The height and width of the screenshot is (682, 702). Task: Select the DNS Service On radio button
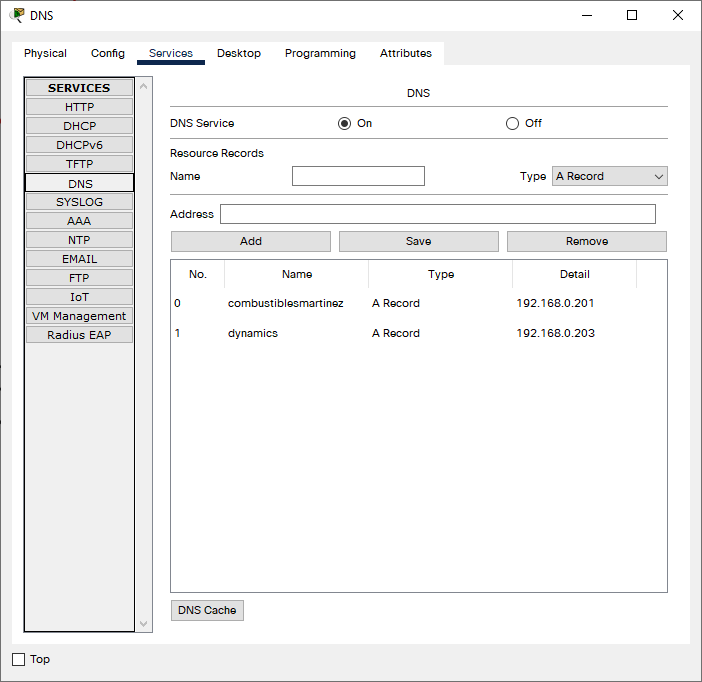344,124
